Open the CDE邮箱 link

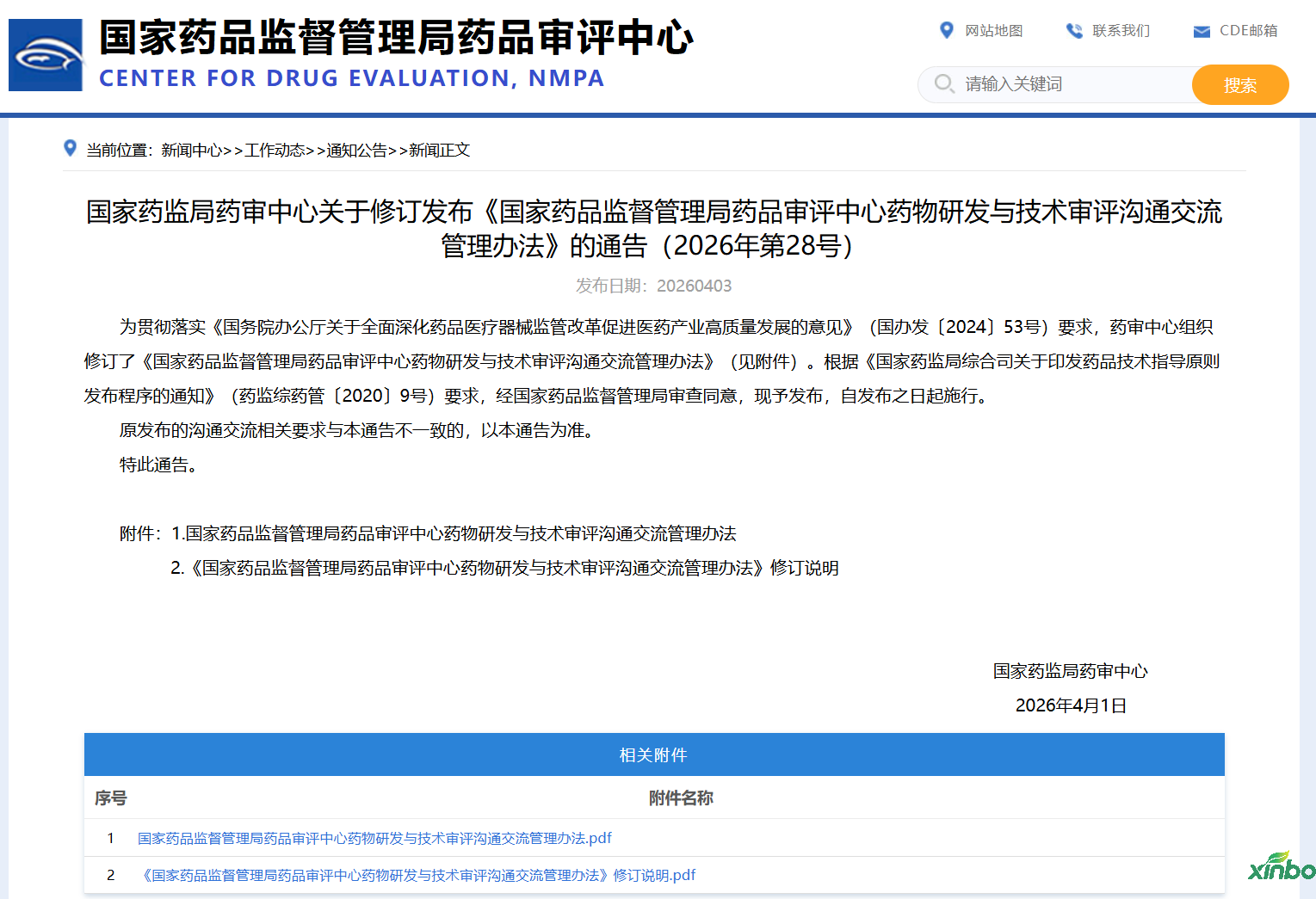[x=1248, y=31]
